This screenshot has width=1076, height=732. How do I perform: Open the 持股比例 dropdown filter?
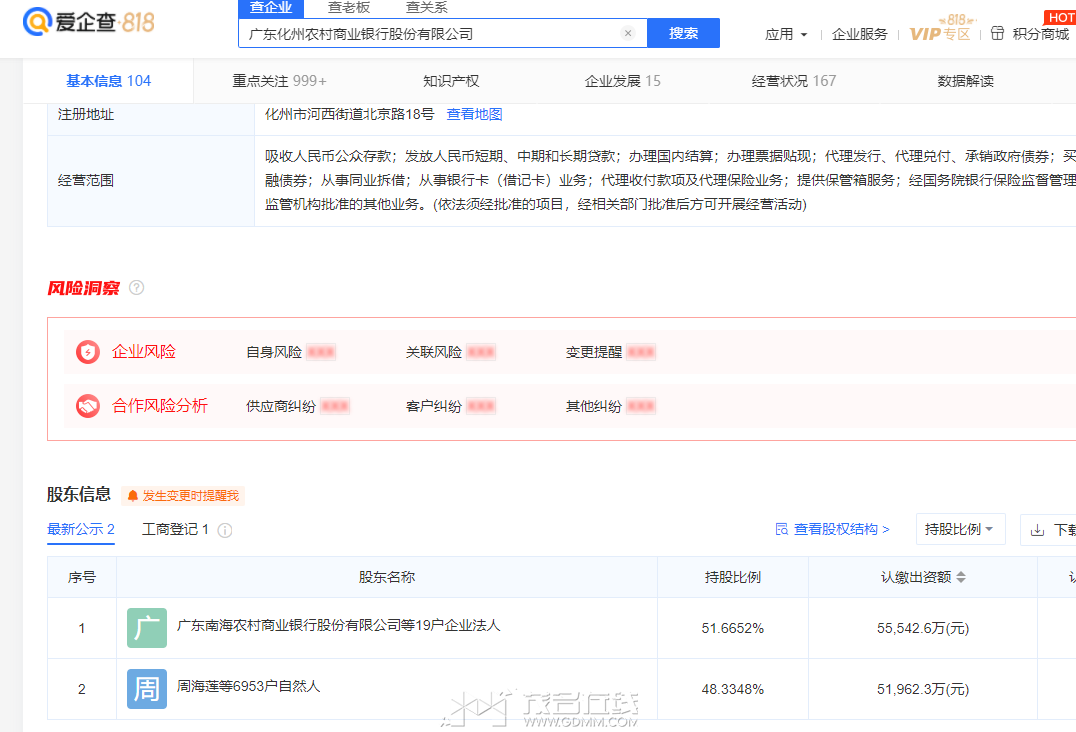960,529
